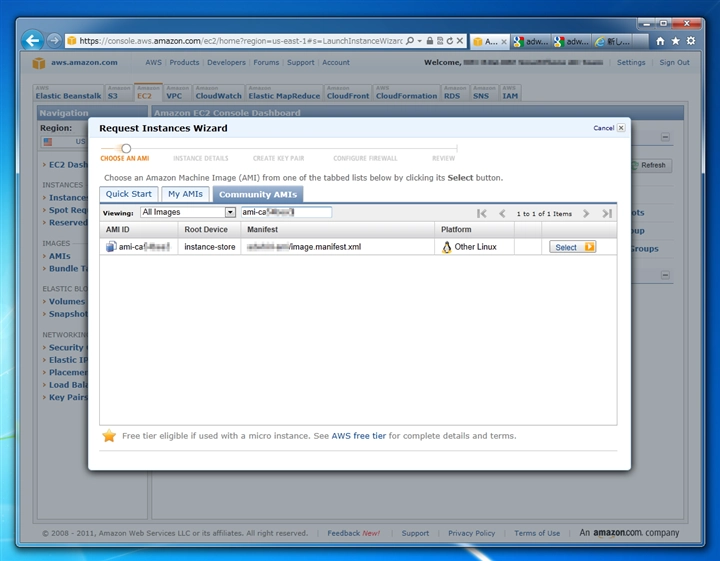Click the browser forward arrow button
720x561 pixels.
point(54,41)
